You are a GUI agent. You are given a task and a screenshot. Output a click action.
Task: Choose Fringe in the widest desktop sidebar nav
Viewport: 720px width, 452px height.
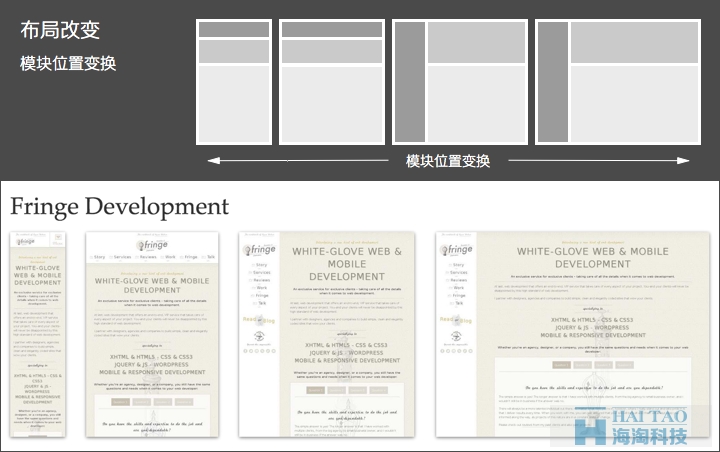click(457, 296)
